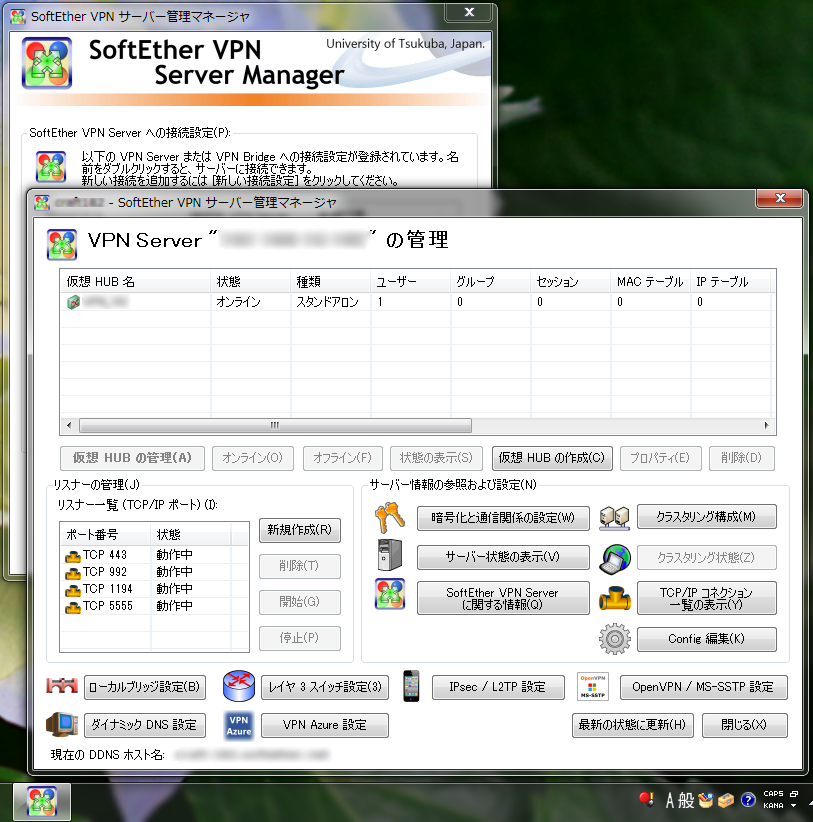813x822 pixels.
Task: Click the red bridge icon for local bridge
Action: pos(62,685)
